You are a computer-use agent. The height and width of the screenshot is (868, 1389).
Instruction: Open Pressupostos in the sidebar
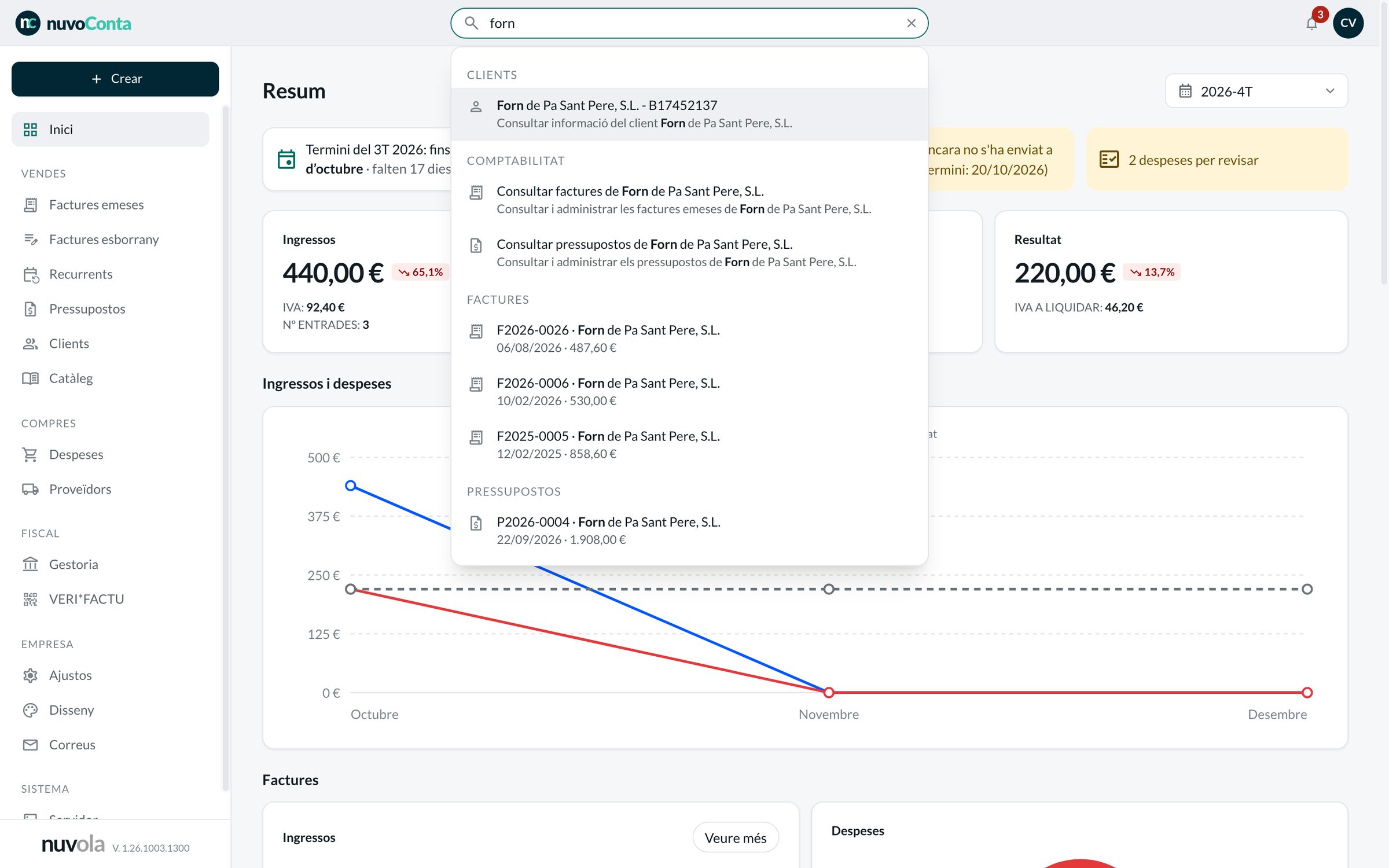tap(110, 309)
